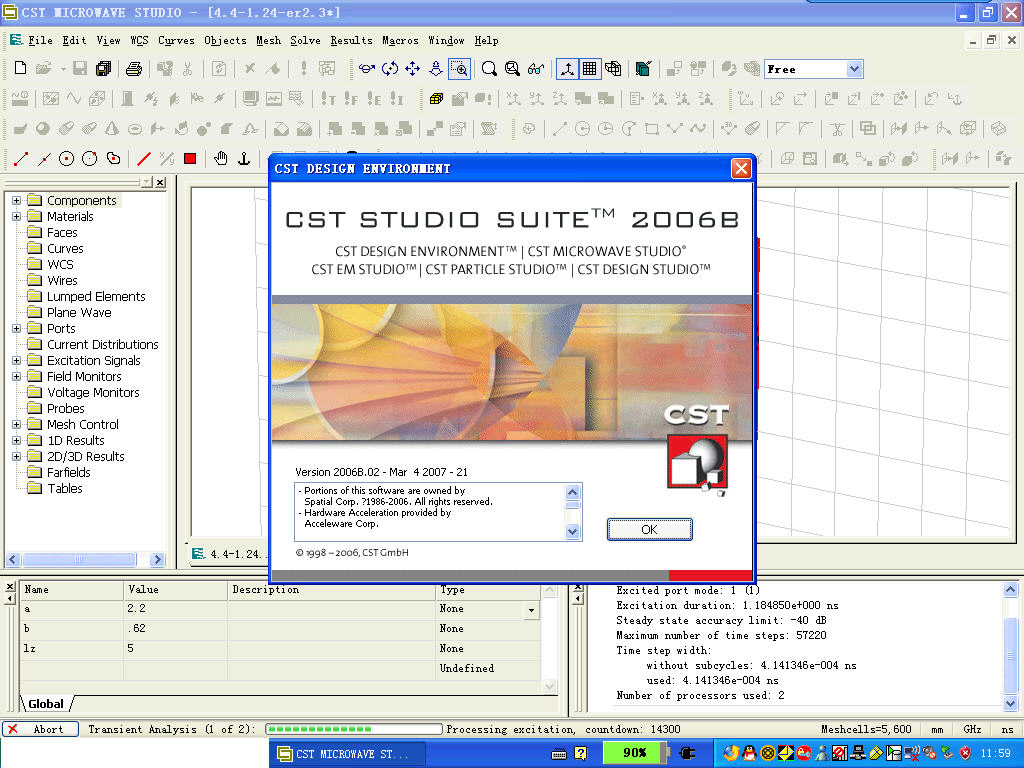This screenshot has height=768, width=1024.
Task: Click the glasses view options icon
Action: pyautogui.click(x=536, y=69)
